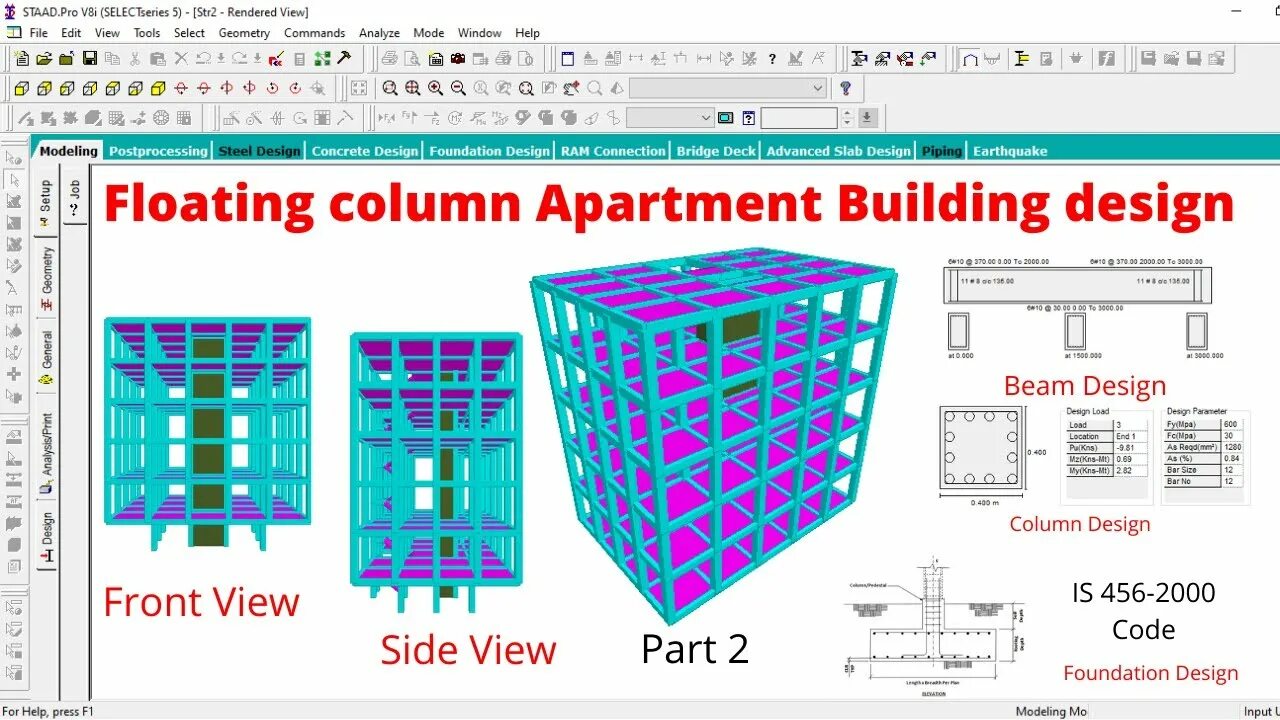Viewport: 1280px width, 720px height.
Task: Open the Commands menu
Action: pyautogui.click(x=315, y=33)
